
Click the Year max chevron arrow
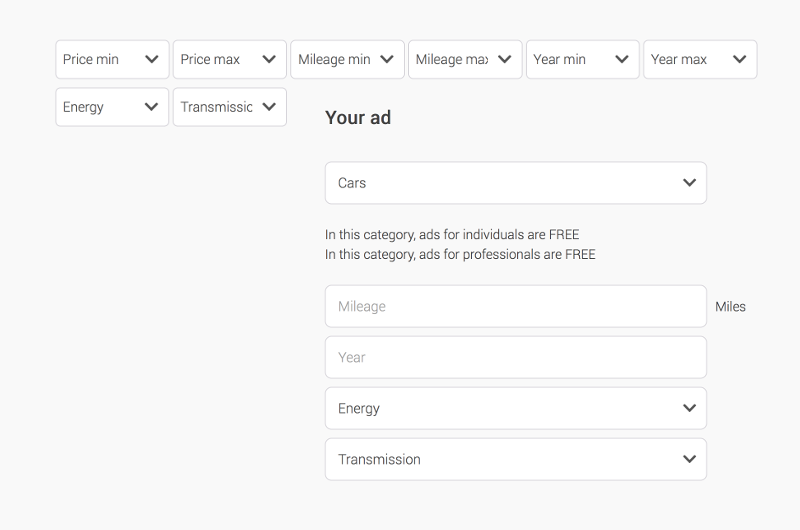click(x=739, y=59)
